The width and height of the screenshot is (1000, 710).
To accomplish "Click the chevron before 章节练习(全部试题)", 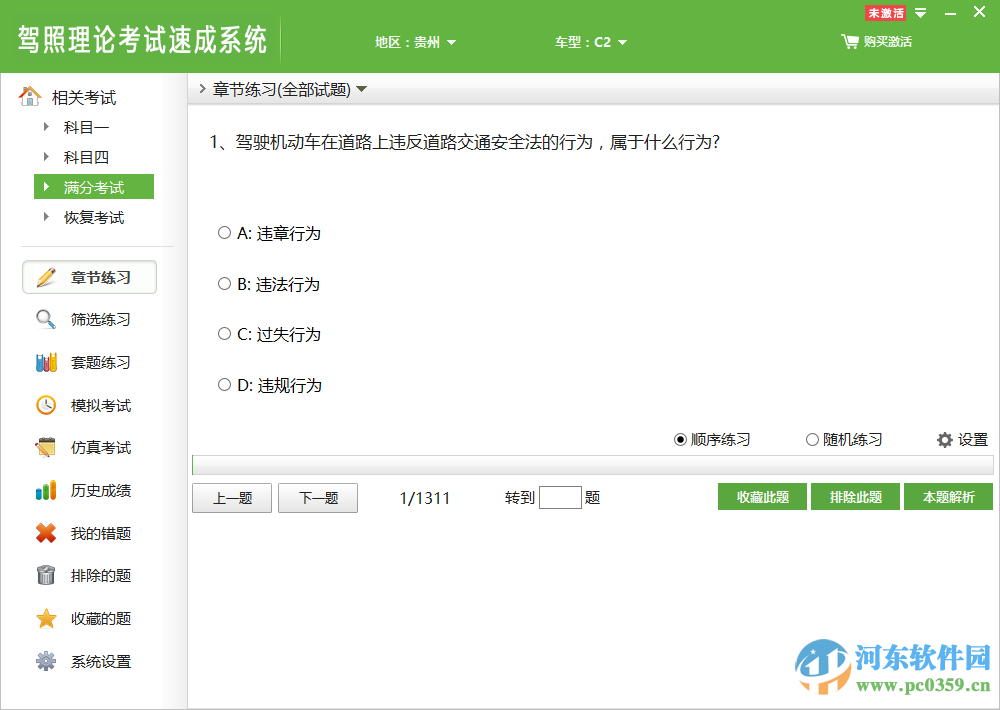I will tap(202, 89).
